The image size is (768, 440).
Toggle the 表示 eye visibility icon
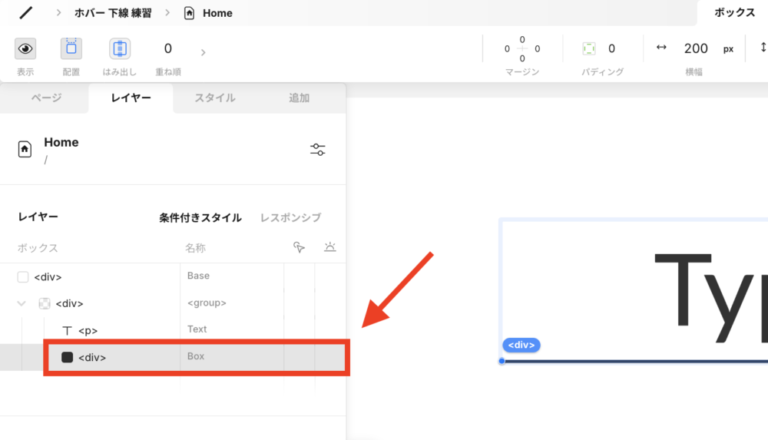(25, 48)
